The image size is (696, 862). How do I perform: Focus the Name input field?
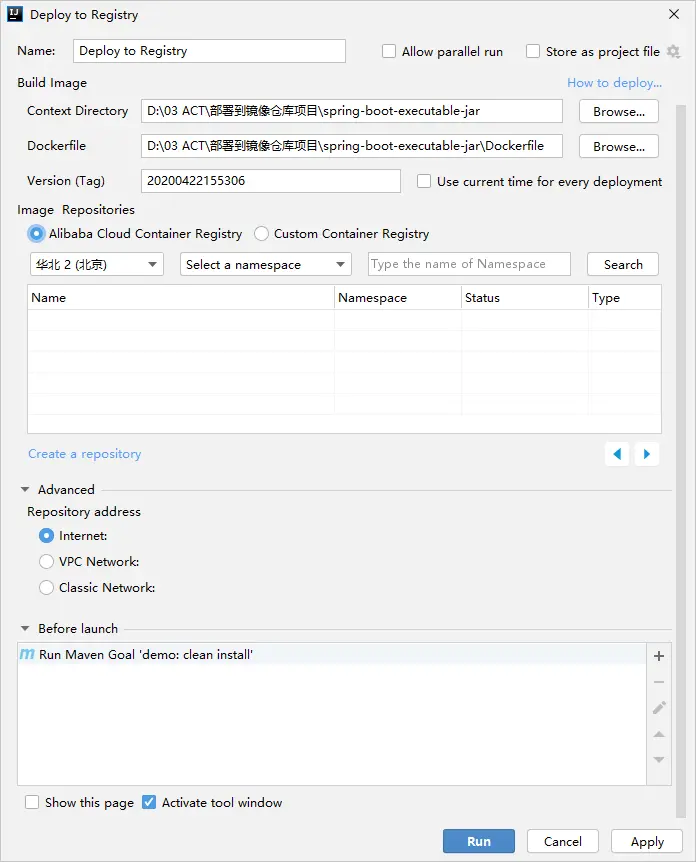[x=209, y=51]
